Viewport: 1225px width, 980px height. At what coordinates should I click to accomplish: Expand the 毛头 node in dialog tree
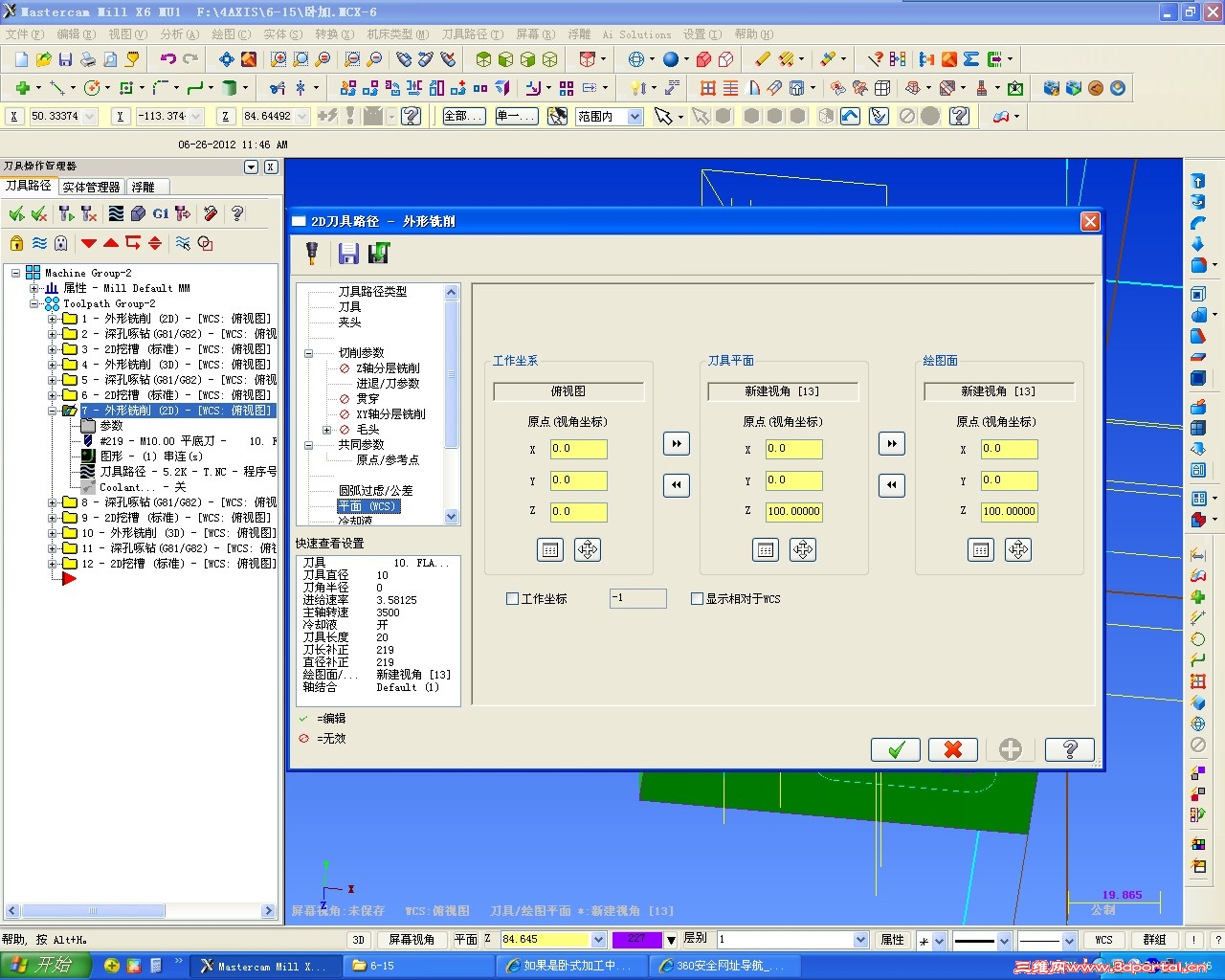(x=326, y=430)
